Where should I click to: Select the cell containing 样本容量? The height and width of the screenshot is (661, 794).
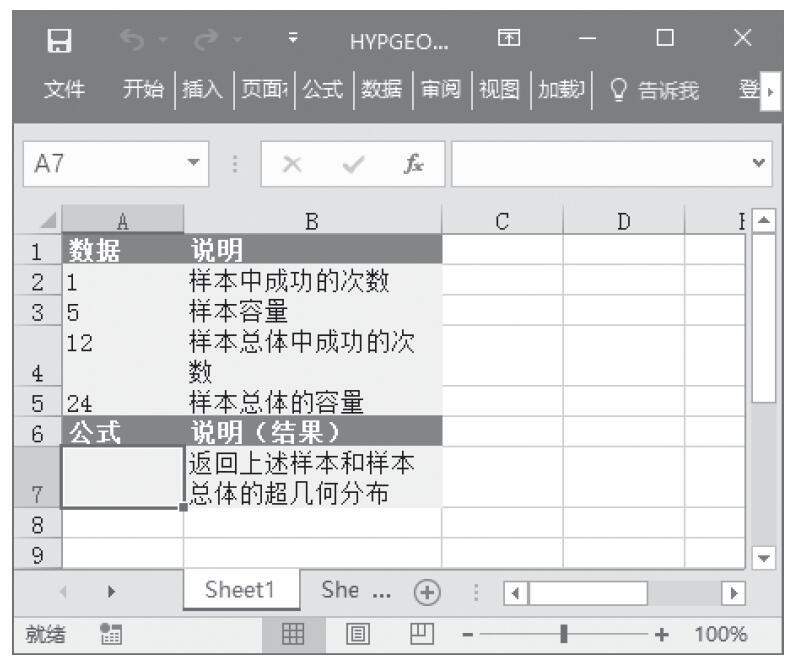click(x=312, y=310)
